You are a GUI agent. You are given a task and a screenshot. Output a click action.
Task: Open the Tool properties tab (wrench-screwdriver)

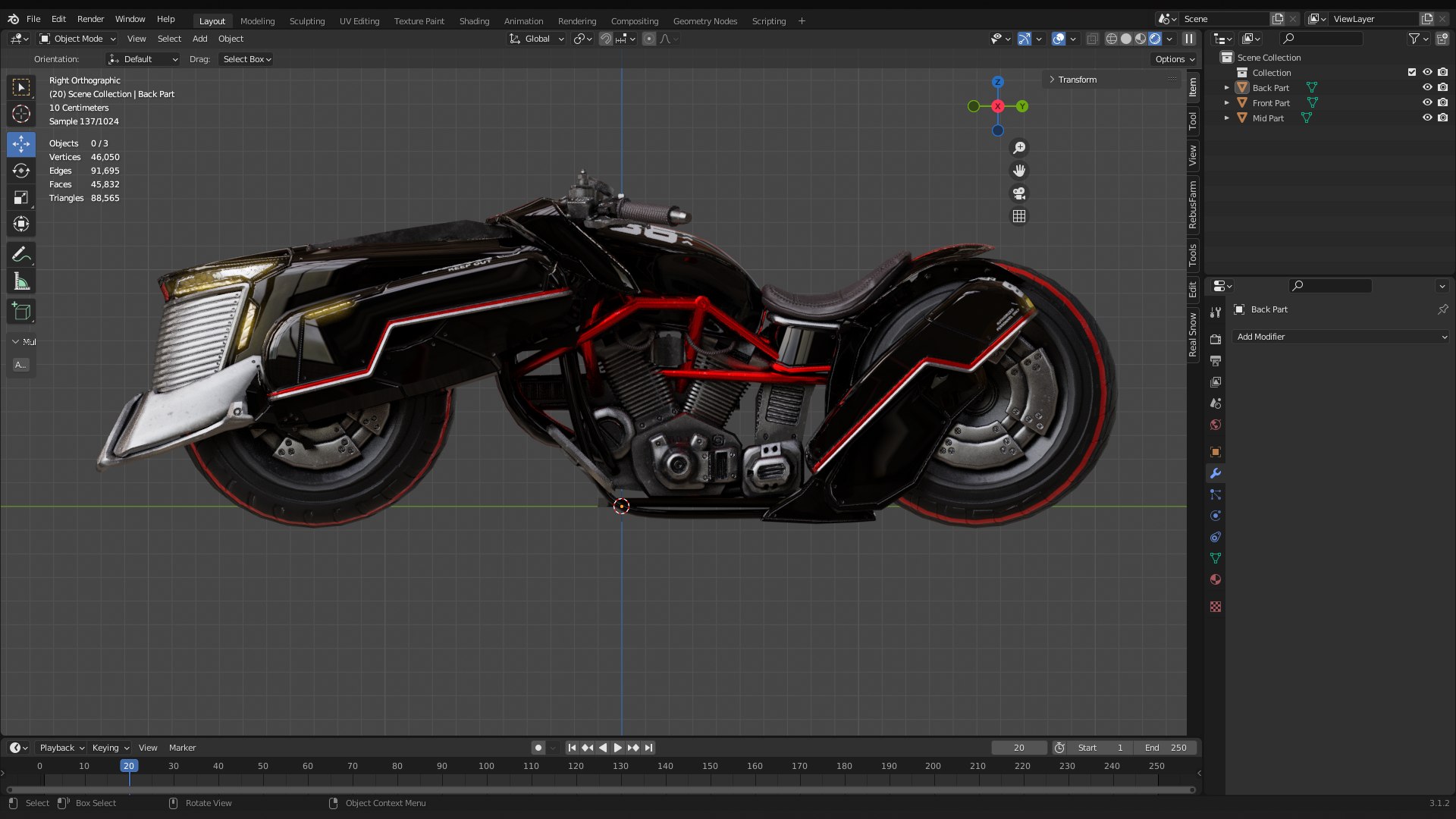[x=1216, y=312]
